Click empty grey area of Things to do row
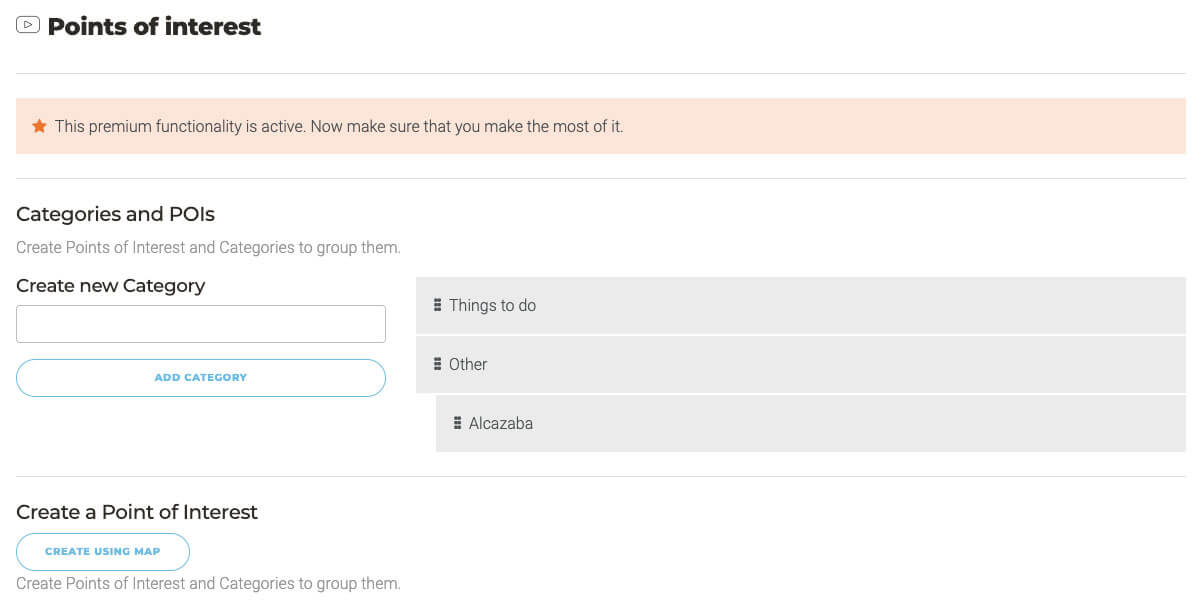 click(x=850, y=306)
